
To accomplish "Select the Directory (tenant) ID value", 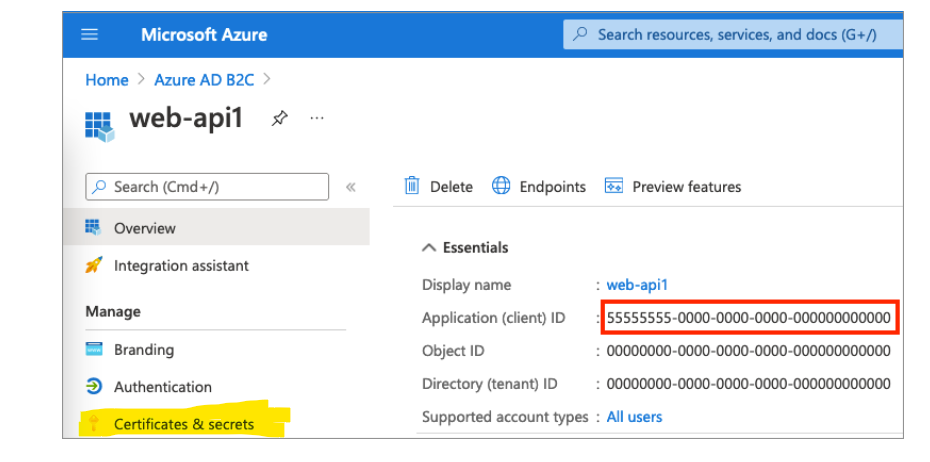I will pyautogui.click(x=749, y=384).
